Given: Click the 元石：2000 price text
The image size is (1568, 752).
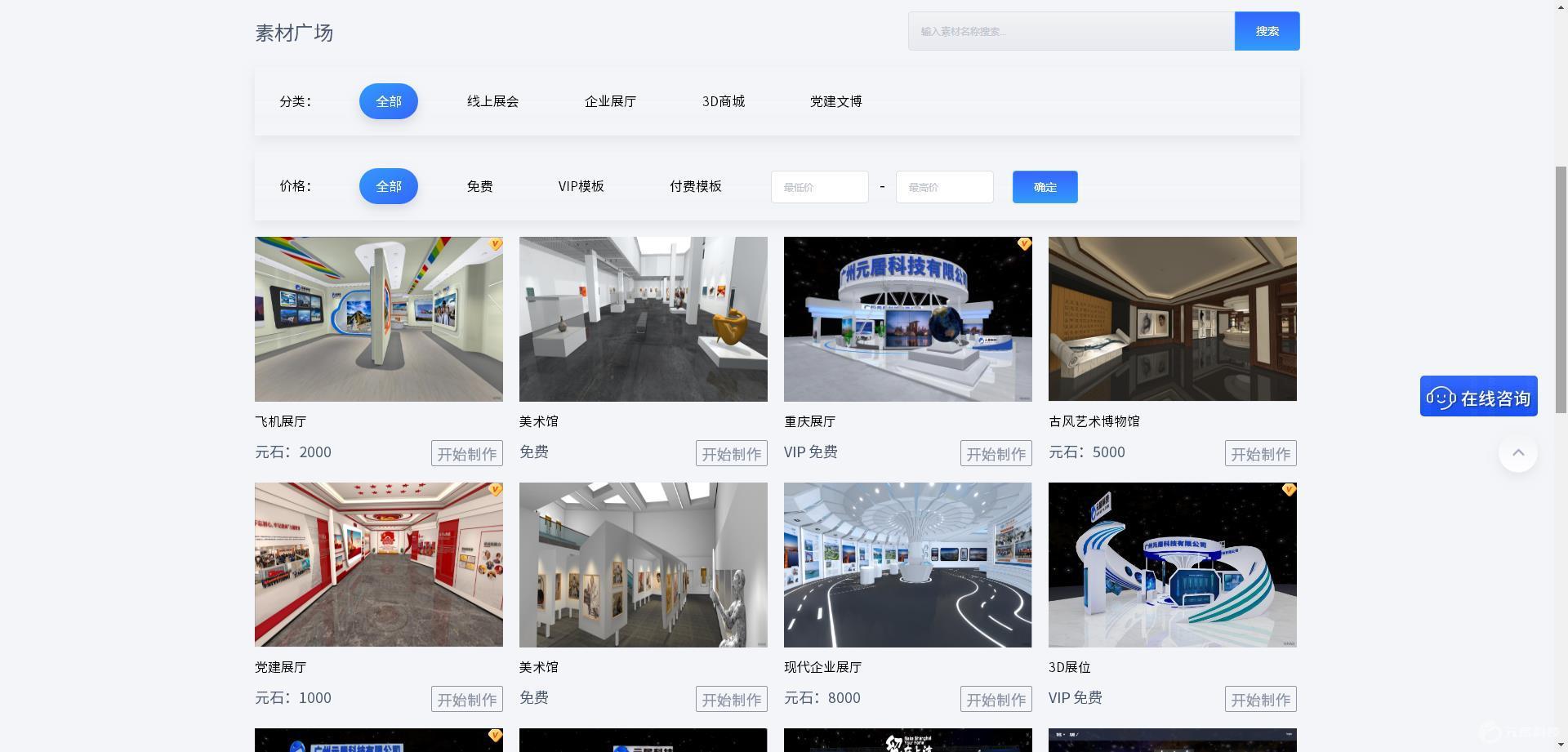Looking at the screenshot, I should point(293,452).
